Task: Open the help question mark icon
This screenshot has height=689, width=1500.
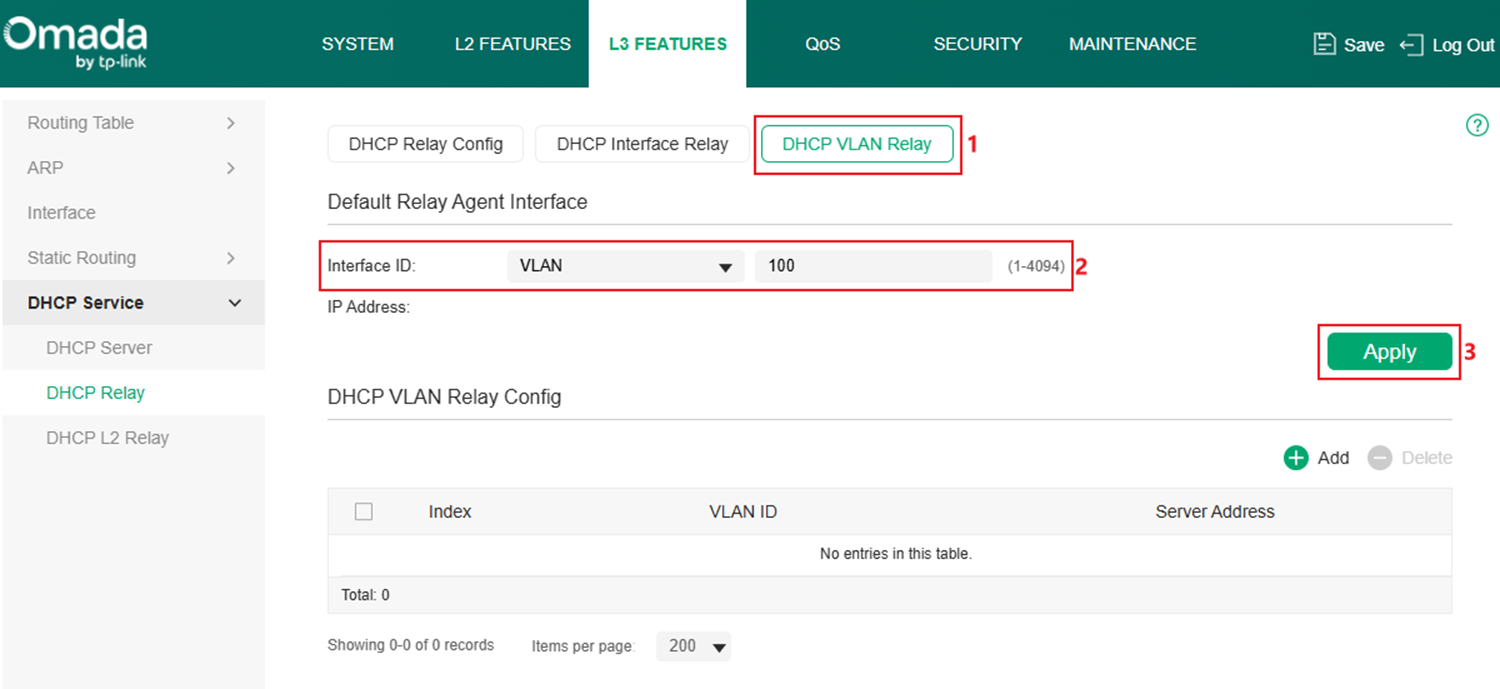Action: pyautogui.click(x=1477, y=125)
